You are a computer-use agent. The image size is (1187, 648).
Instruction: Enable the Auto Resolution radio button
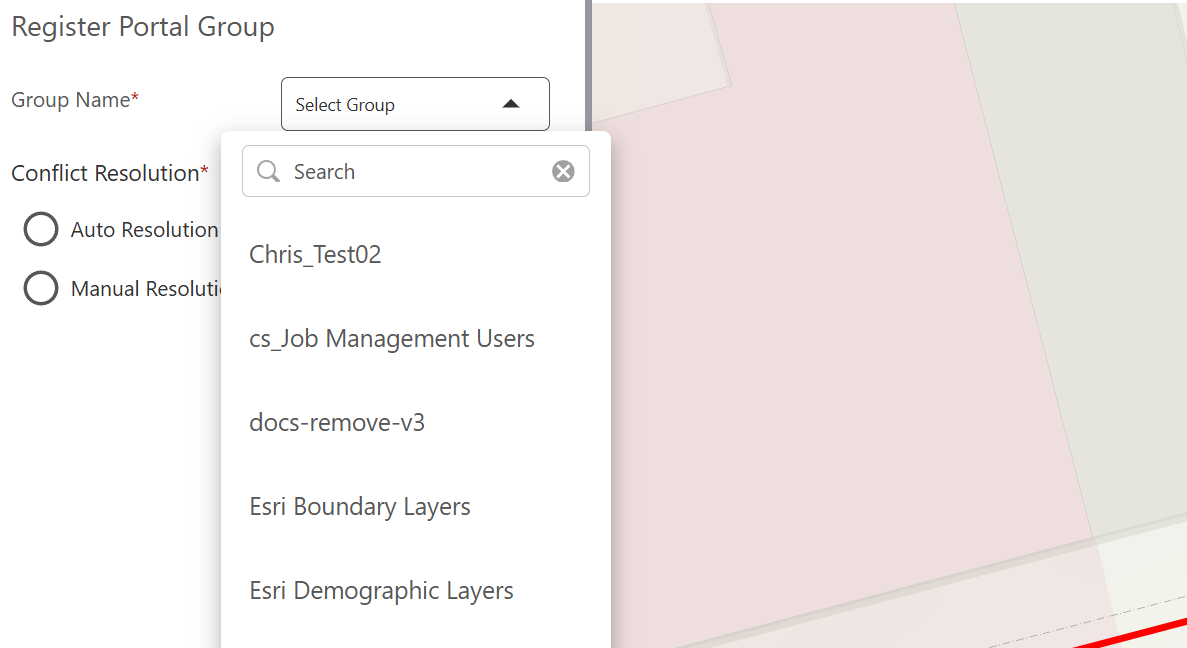41,229
